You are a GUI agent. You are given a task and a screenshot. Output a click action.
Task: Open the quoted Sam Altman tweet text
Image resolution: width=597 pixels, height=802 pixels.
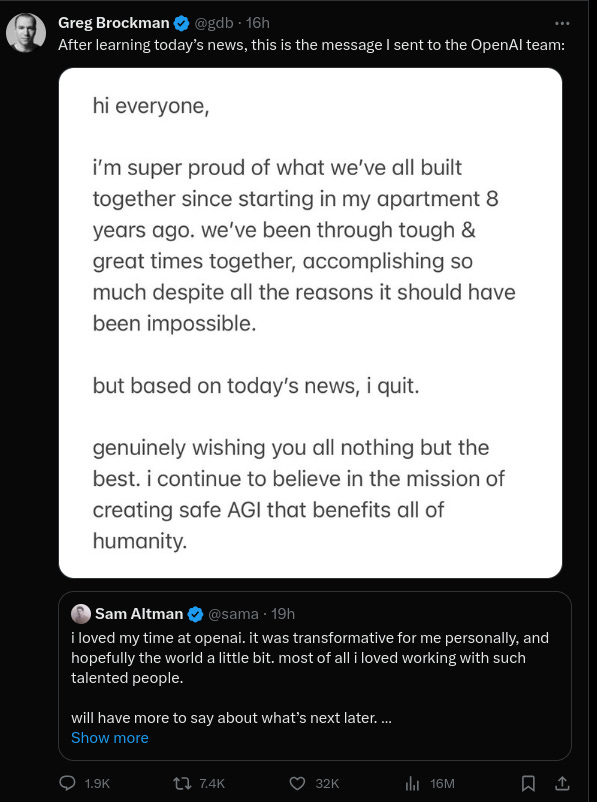(x=310, y=678)
